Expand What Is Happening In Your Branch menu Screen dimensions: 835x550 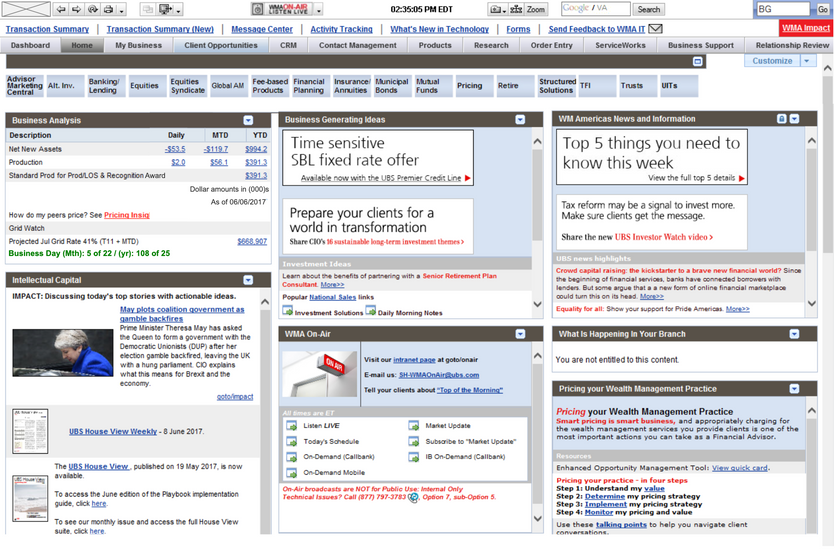795,334
